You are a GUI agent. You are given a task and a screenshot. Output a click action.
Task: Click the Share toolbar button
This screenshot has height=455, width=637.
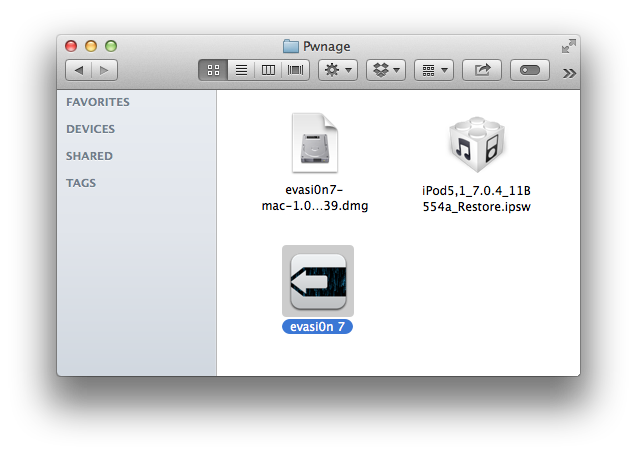coord(482,70)
